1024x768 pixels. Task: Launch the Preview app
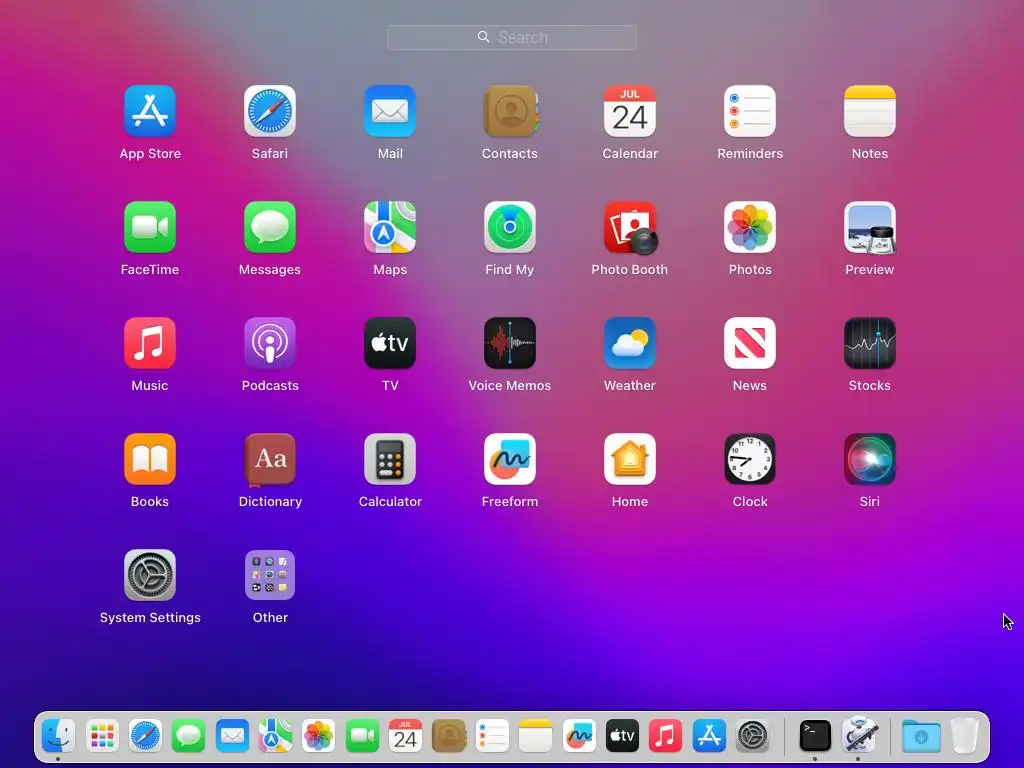[x=870, y=227]
